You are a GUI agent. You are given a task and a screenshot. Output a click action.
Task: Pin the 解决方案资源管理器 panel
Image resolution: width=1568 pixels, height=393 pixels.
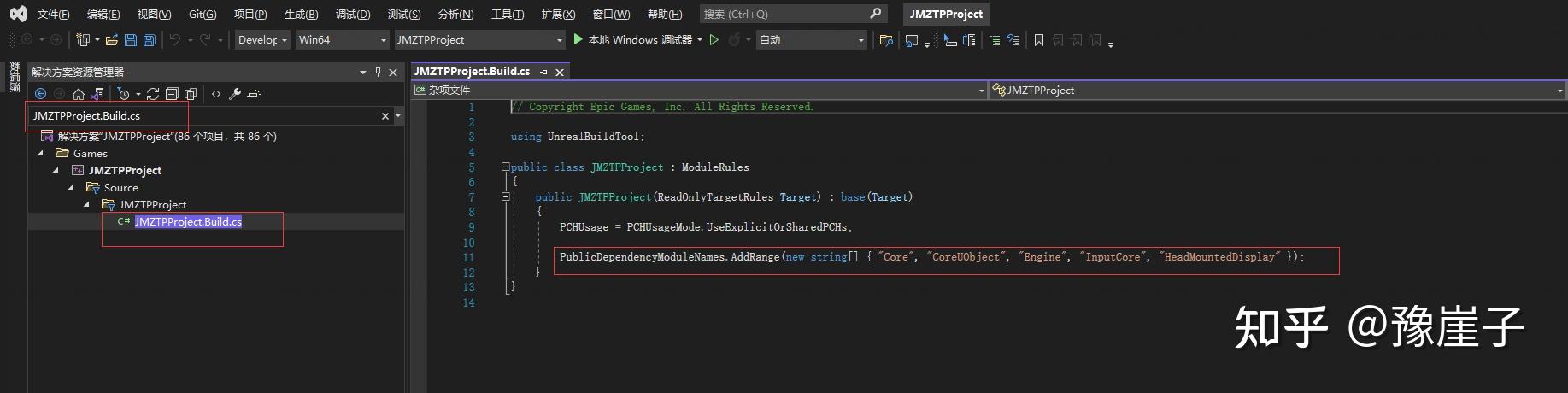click(x=378, y=73)
